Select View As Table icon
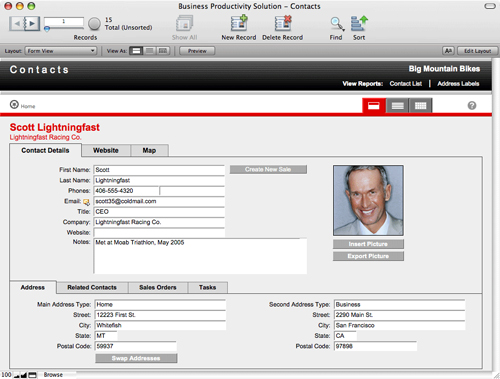Image resolution: width=500 pixels, height=379 pixels. [x=163, y=51]
